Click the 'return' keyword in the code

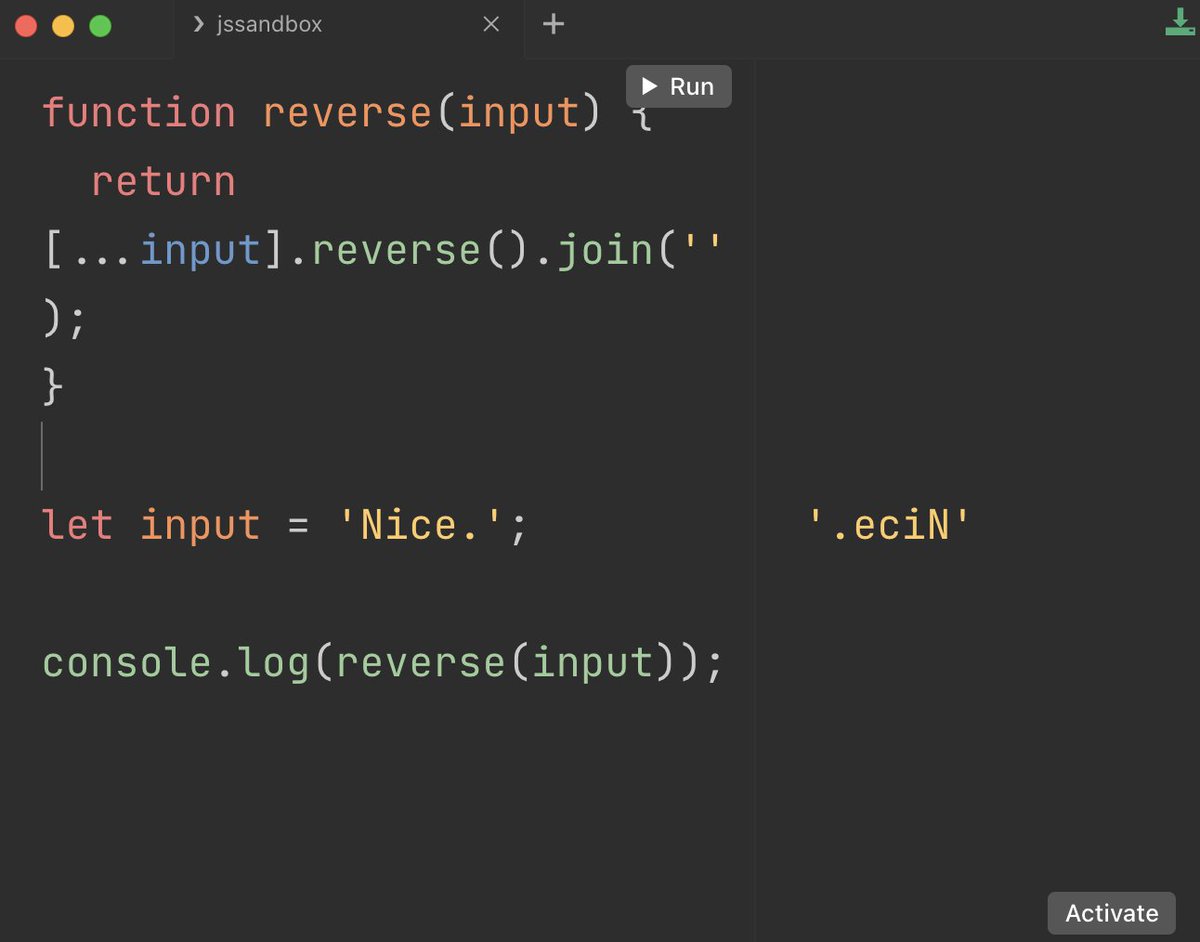[x=163, y=181]
